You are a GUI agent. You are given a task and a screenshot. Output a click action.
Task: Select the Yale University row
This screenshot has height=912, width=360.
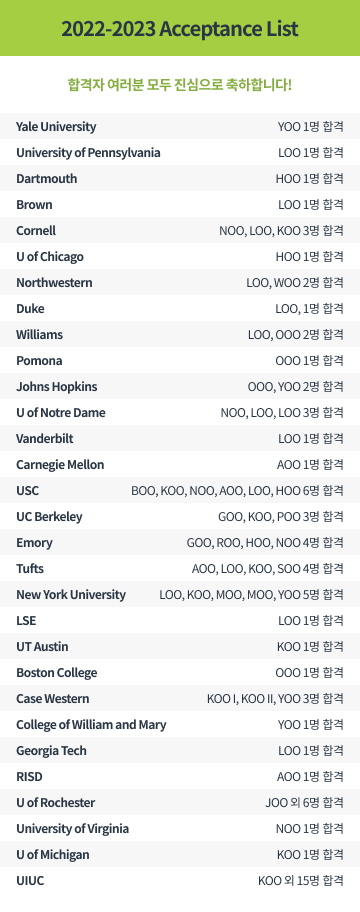[x=180, y=126]
